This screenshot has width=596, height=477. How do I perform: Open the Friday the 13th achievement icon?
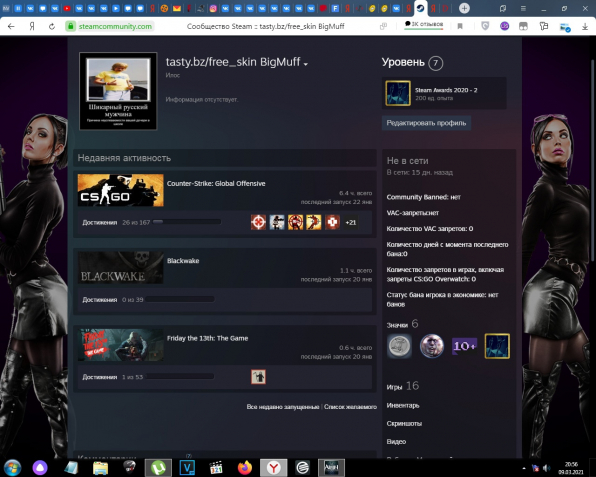point(258,377)
